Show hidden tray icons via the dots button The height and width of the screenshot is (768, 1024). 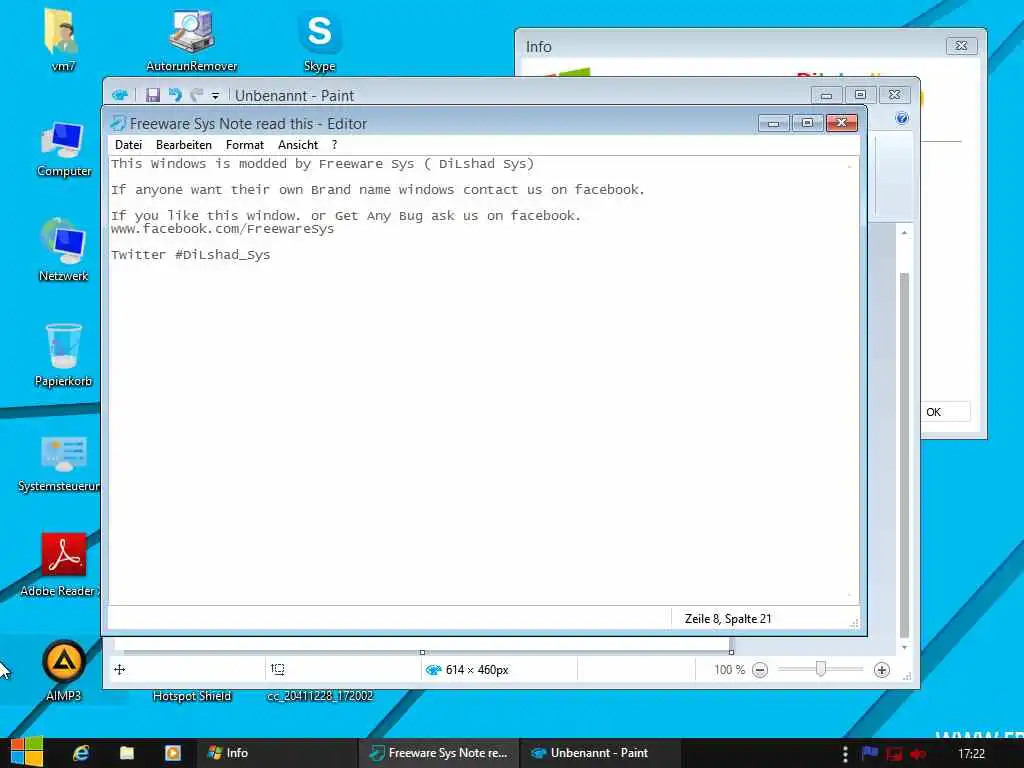click(x=845, y=754)
